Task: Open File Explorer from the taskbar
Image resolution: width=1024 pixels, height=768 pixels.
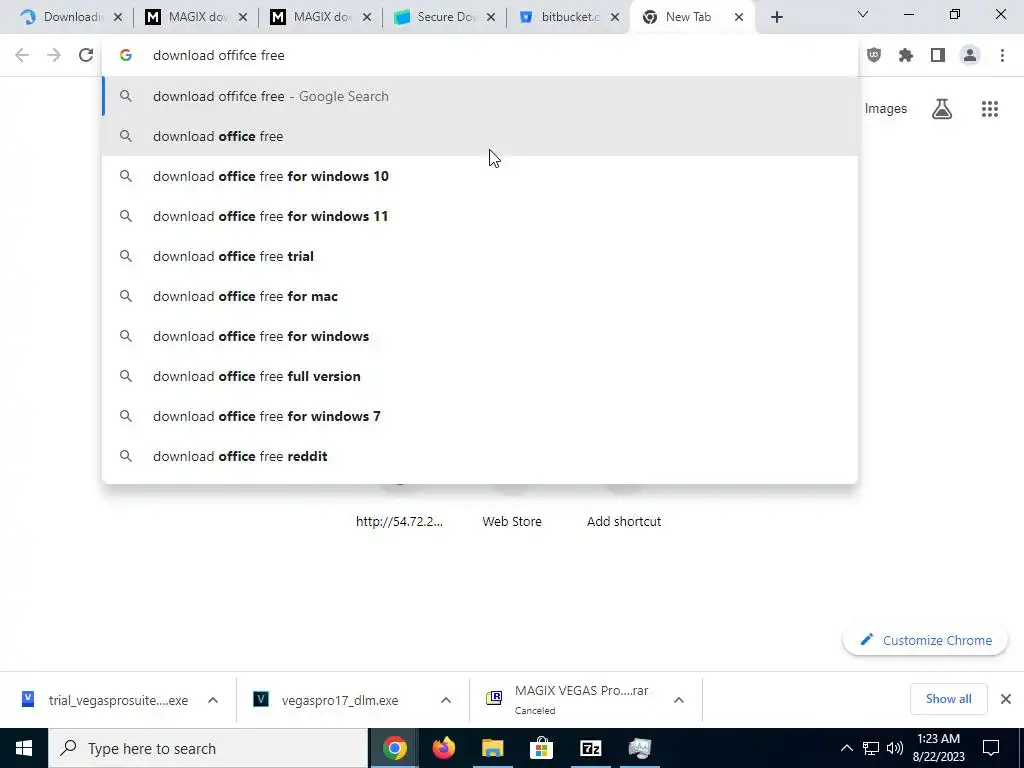Action: [x=492, y=748]
